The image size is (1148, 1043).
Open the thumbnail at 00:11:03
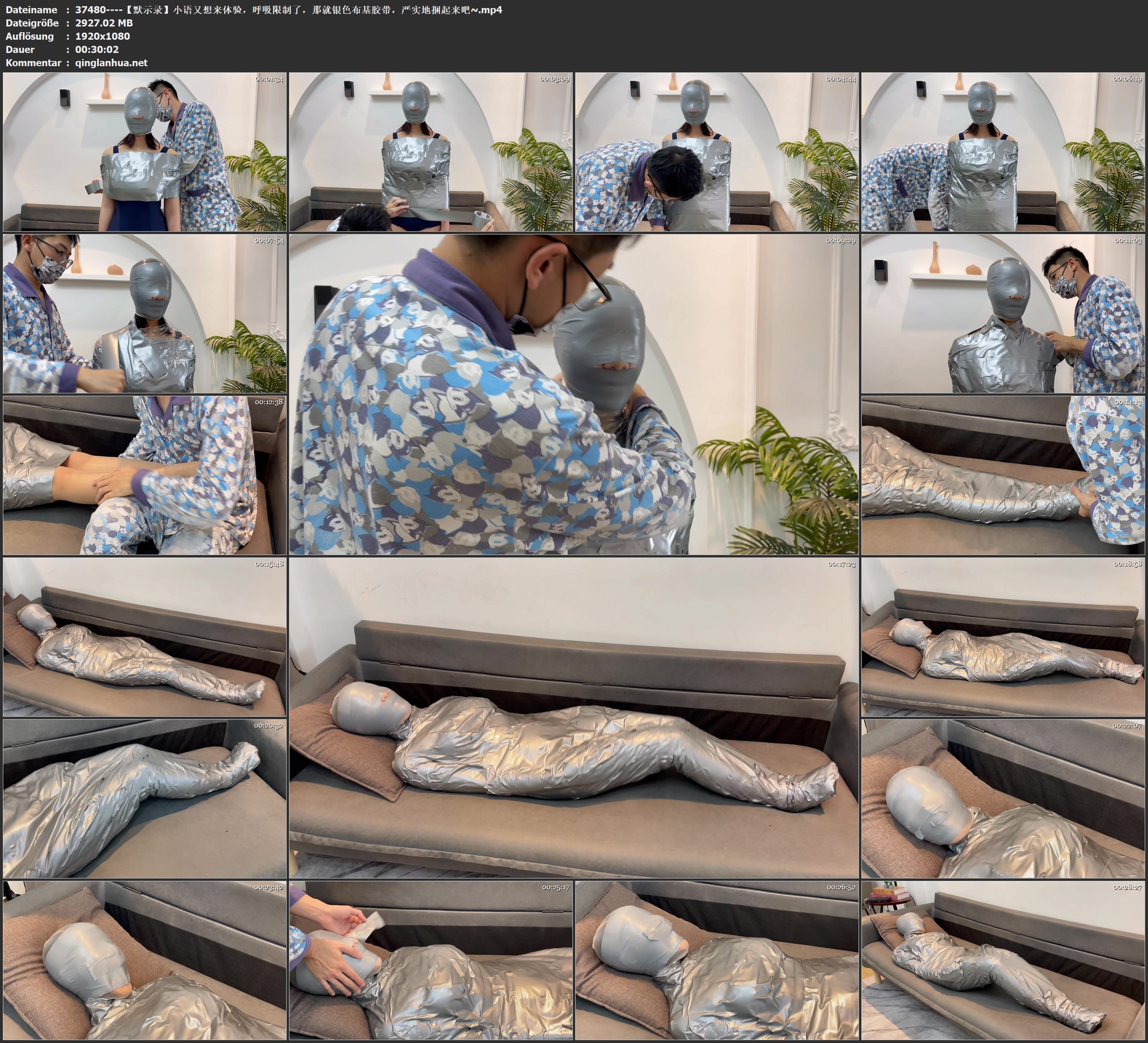pyautogui.click(x=1003, y=313)
